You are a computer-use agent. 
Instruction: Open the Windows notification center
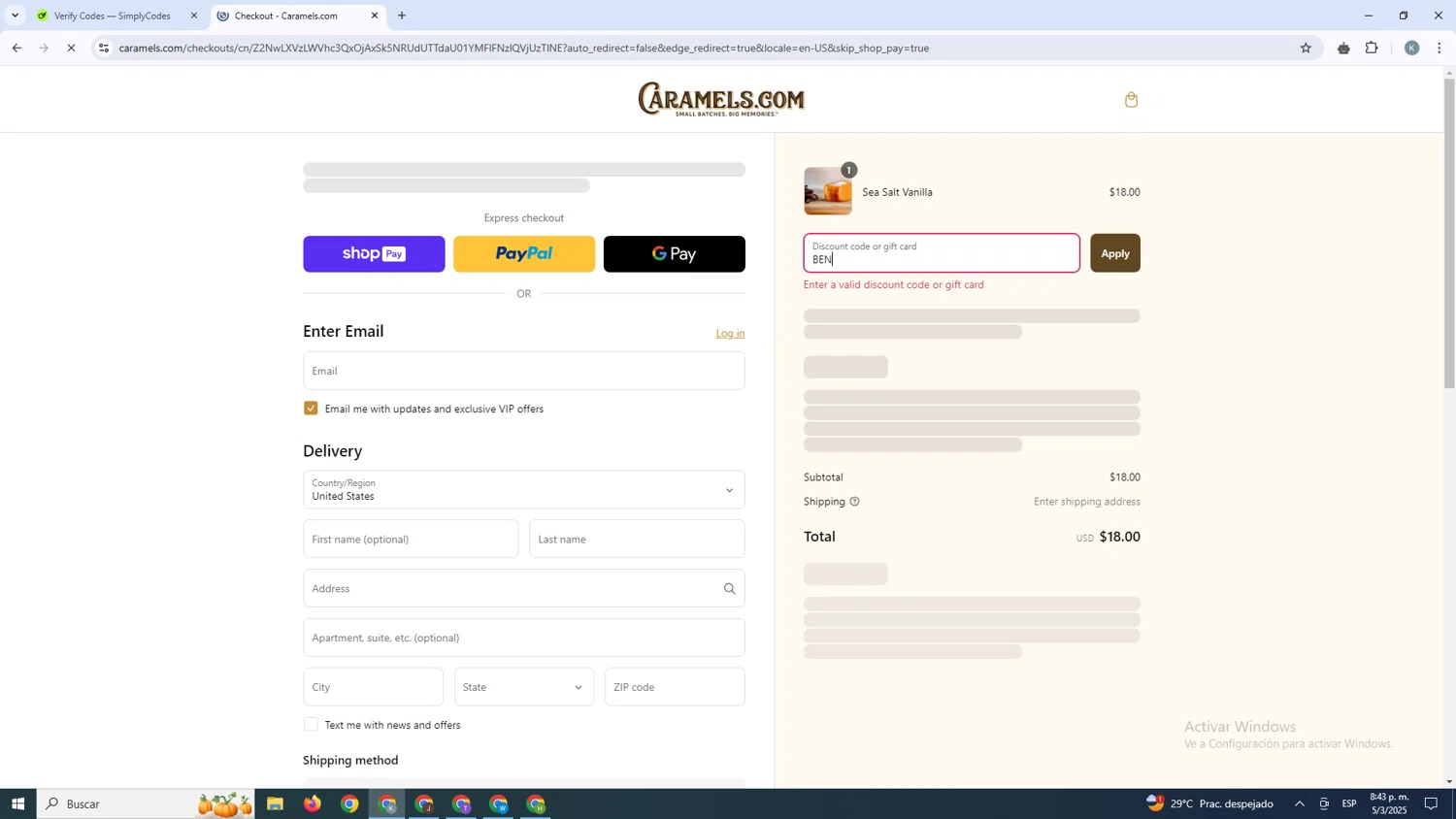[1431, 803]
